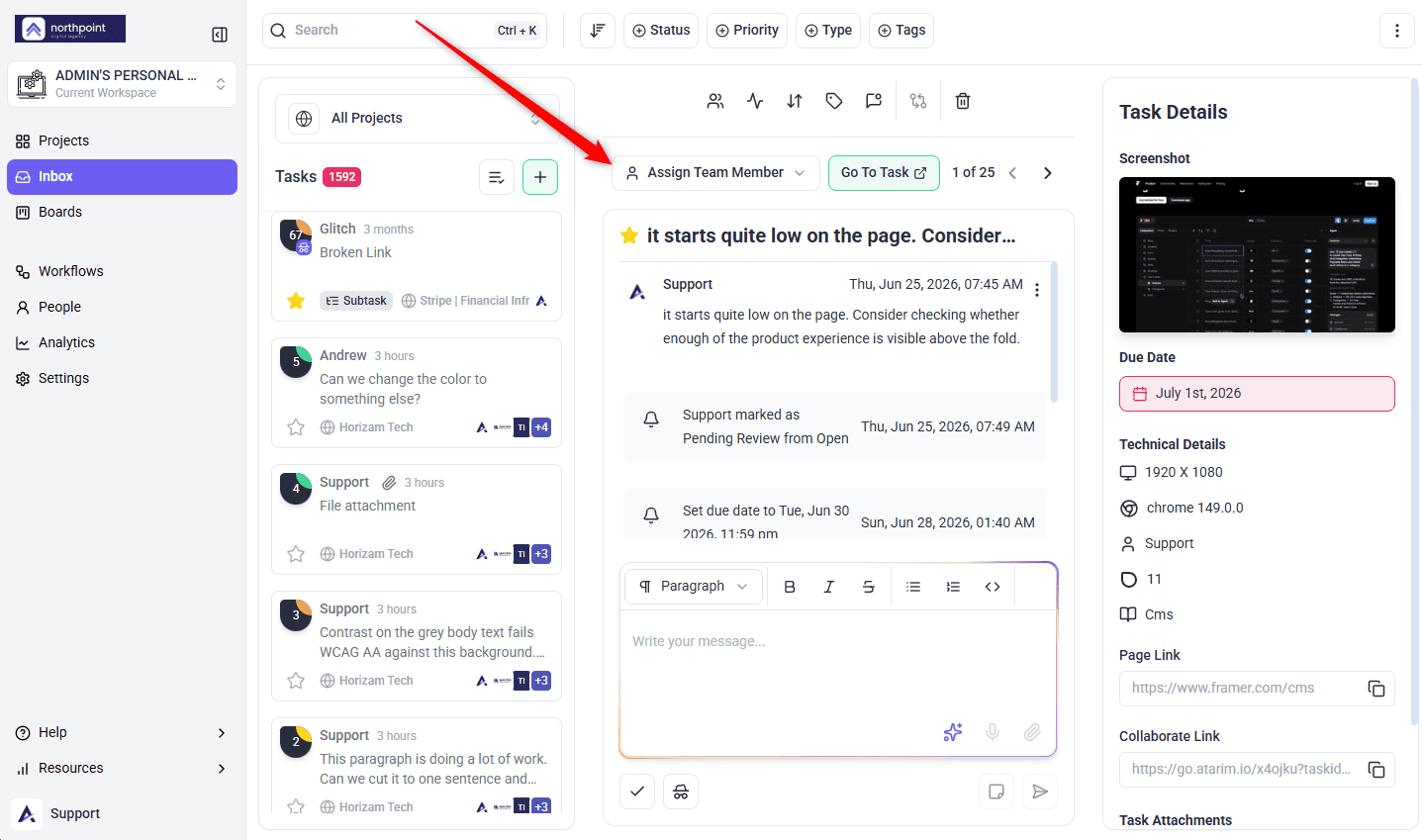1422x840 pixels.
Task: Click the incognito/private comment icon
Action: 681,792
